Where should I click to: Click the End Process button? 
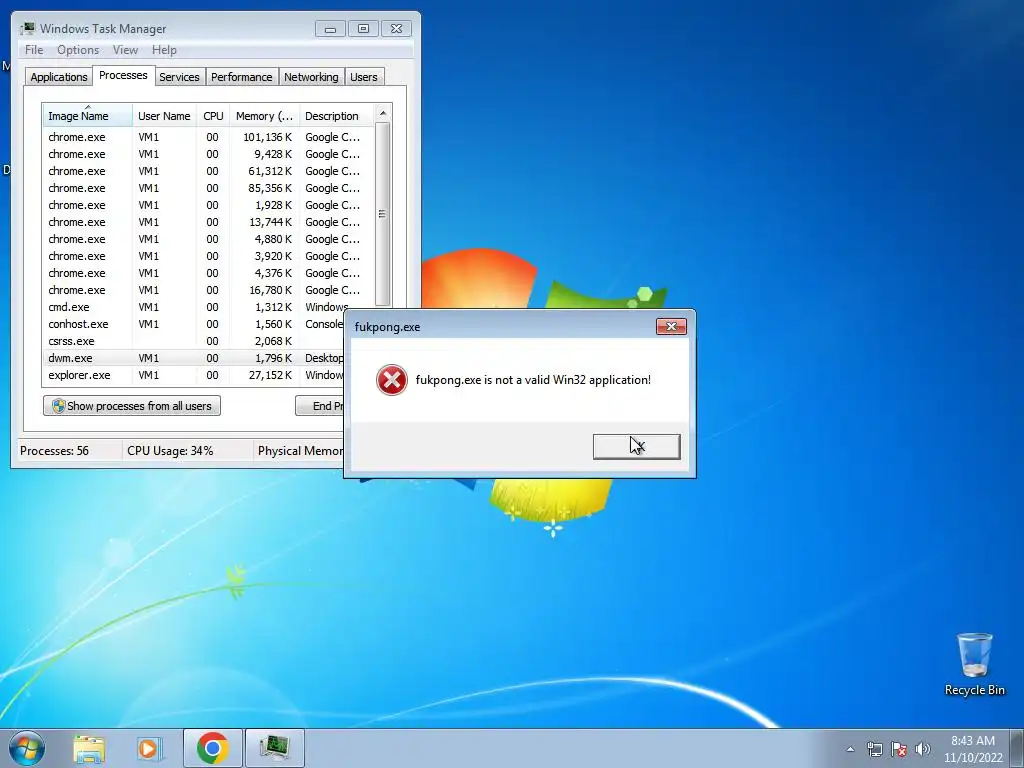[320, 406]
